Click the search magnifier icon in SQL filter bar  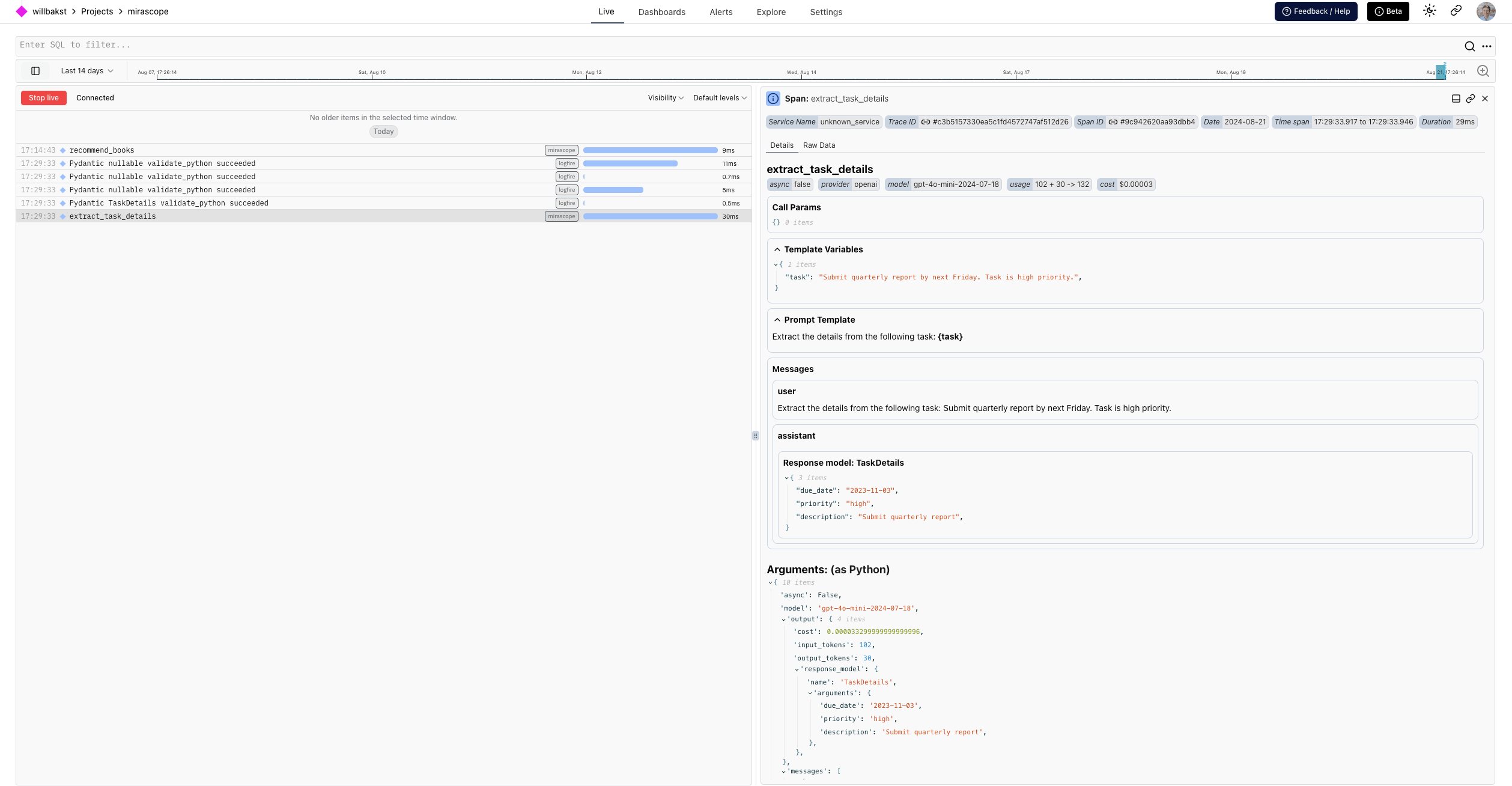pyautogui.click(x=1469, y=46)
